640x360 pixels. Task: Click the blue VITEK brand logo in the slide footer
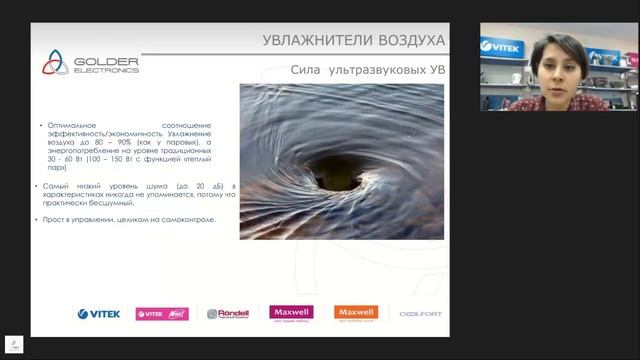pos(99,314)
